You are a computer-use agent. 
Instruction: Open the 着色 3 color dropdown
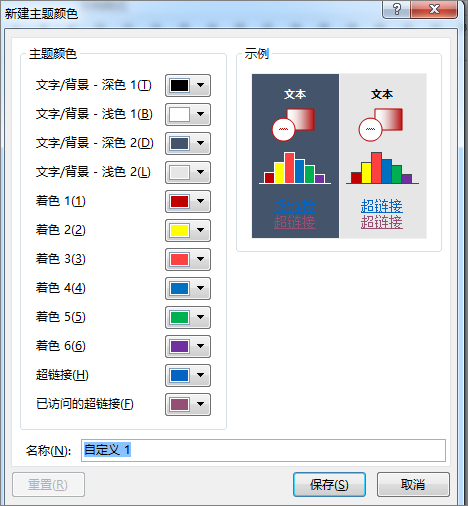pyautogui.click(x=188, y=259)
